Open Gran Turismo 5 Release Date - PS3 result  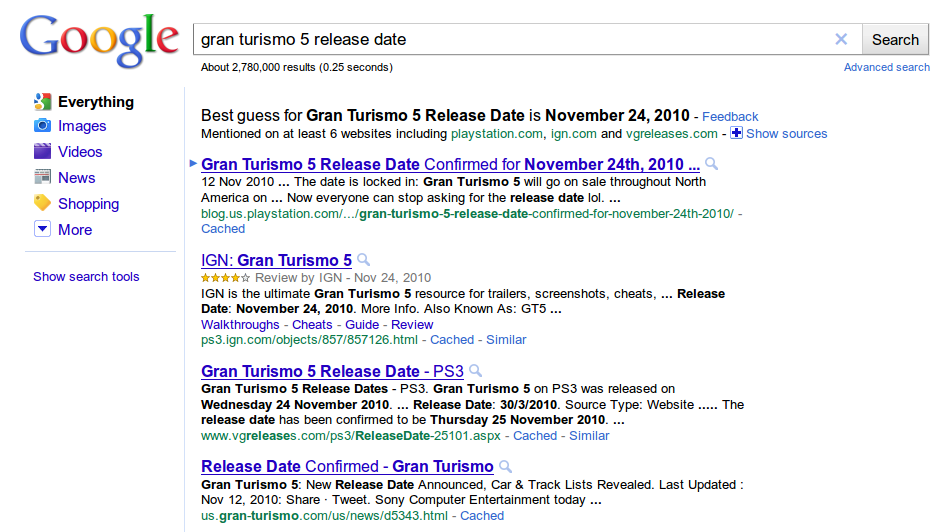point(333,371)
